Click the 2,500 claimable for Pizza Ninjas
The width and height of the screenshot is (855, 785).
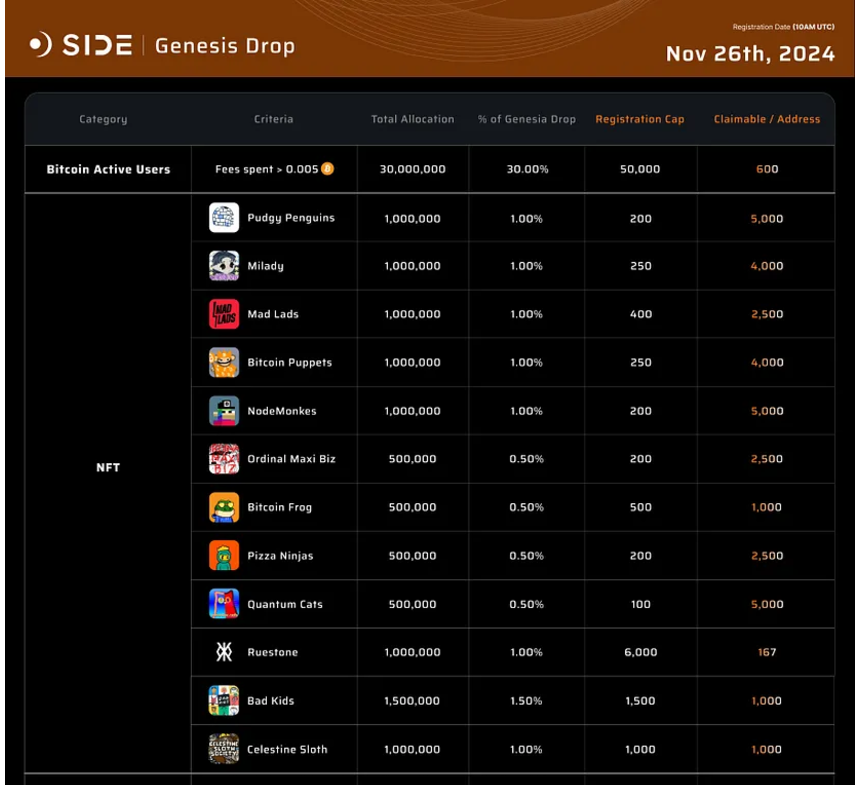767,555
